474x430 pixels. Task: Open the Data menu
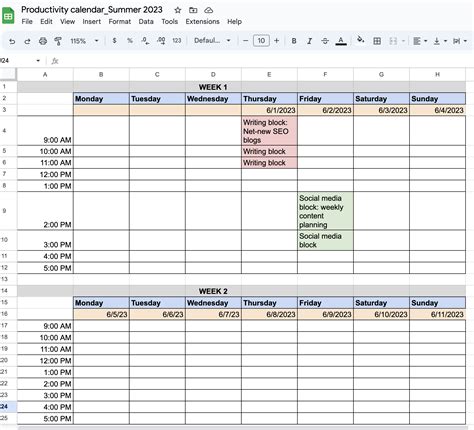(146, 22)
